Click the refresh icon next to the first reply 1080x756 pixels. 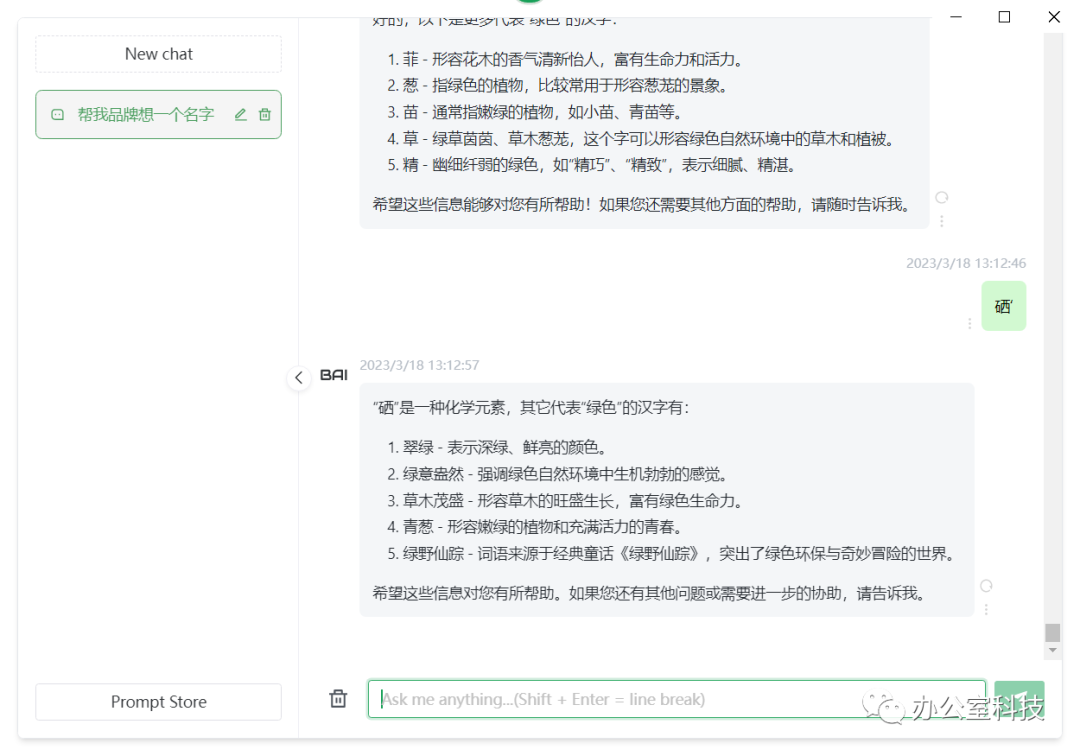941,198
